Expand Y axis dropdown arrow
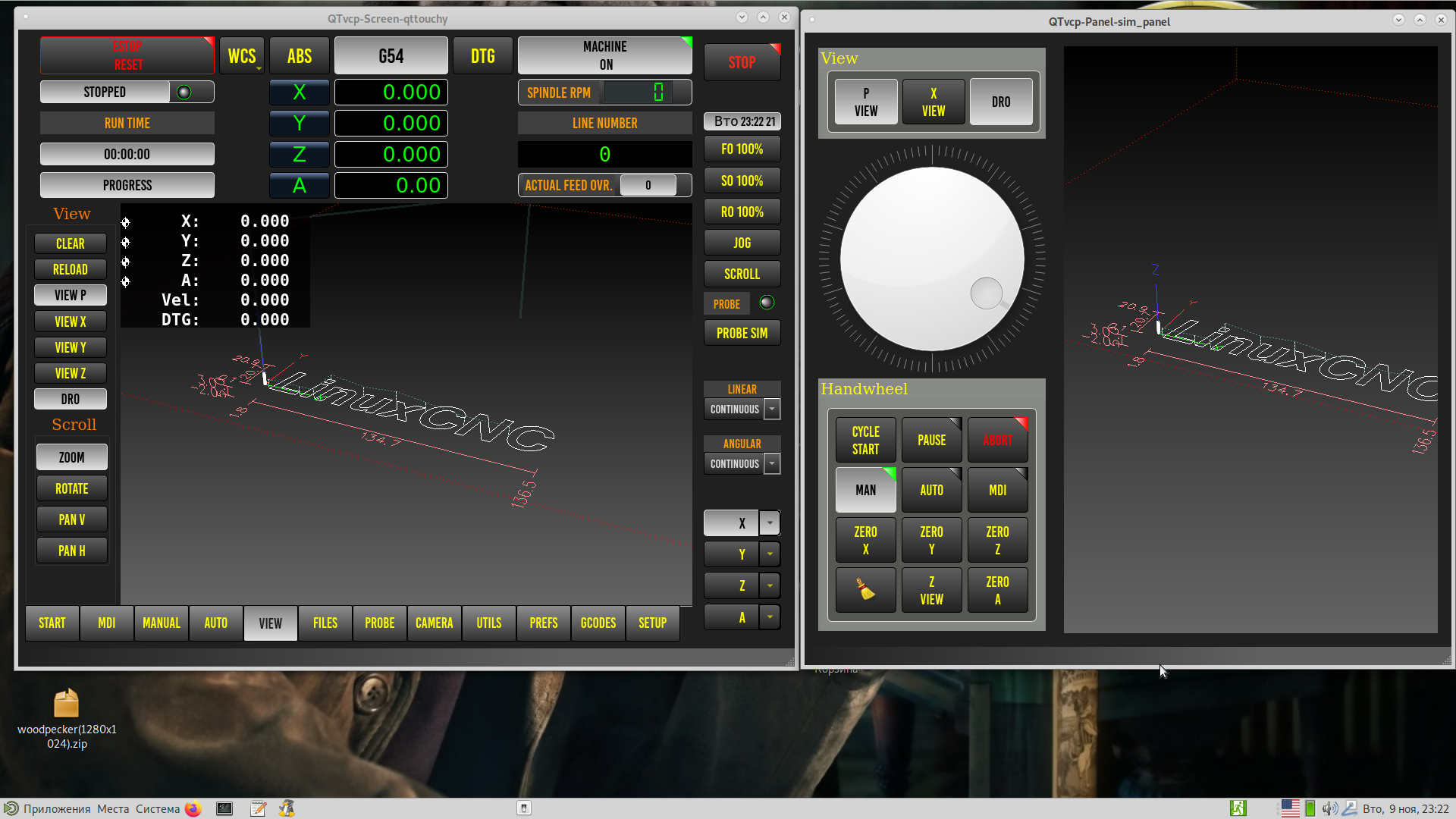 tap(770, 554)
